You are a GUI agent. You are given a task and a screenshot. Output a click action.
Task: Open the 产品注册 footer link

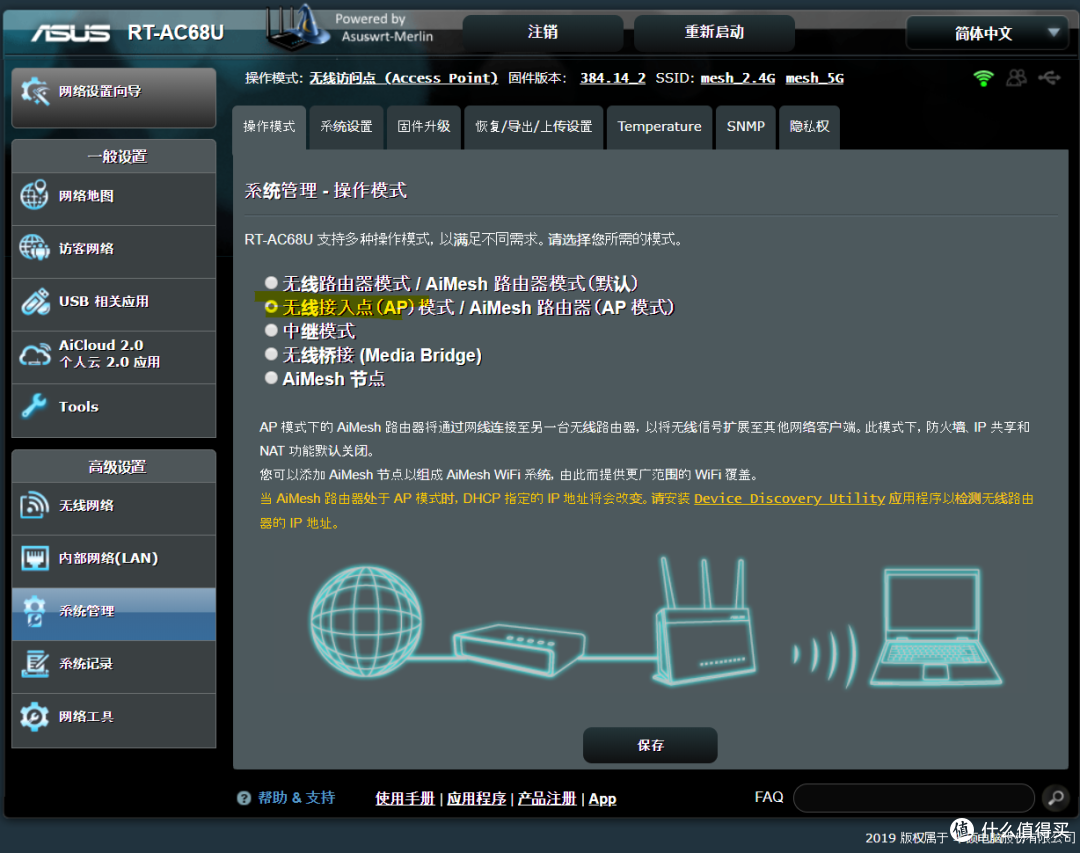pos(547,799)
